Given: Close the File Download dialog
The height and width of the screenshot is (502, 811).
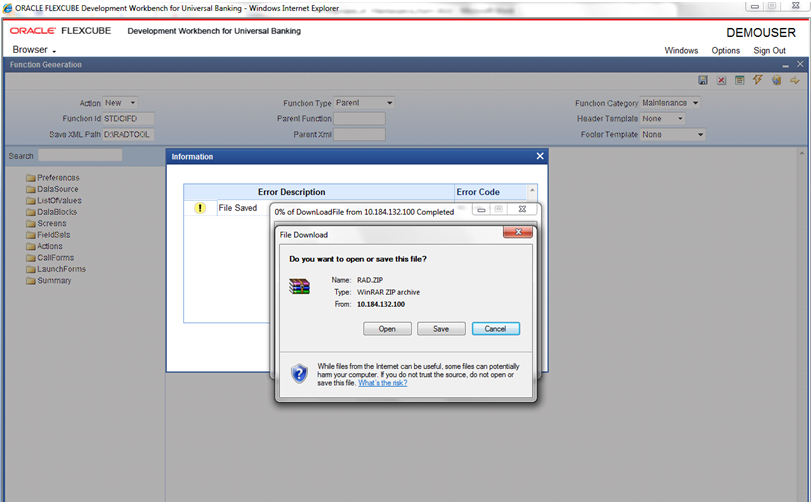Looking at the screenshot, I should pos(518,232).
